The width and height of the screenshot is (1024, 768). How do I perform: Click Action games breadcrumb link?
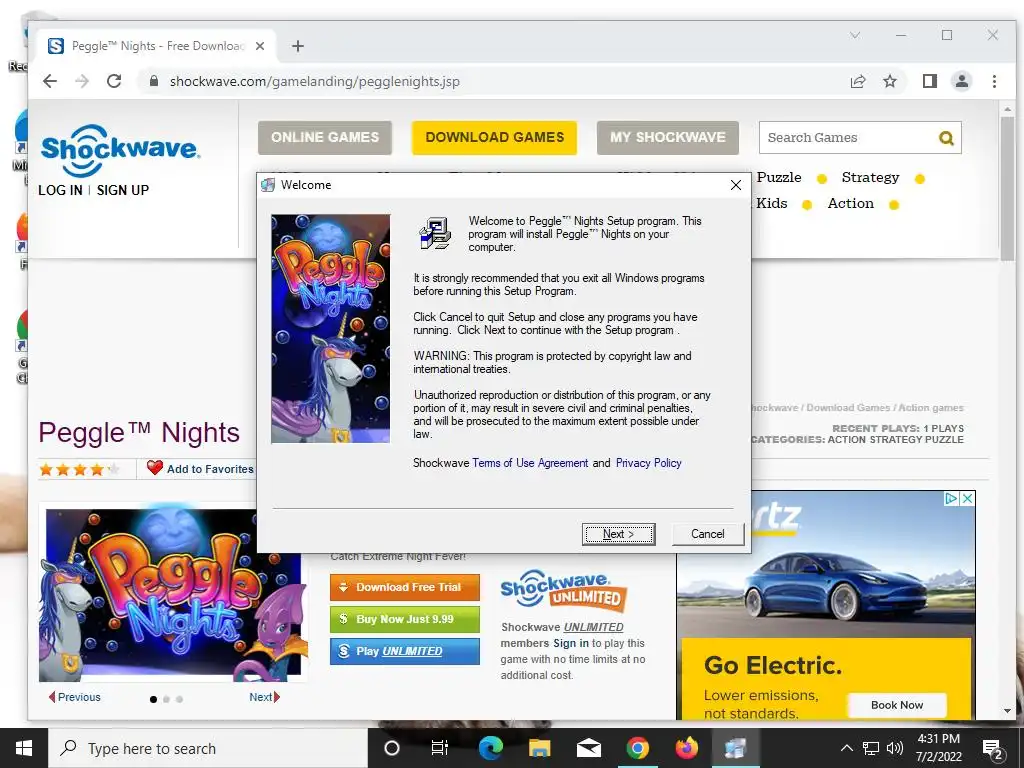(931, 408)
